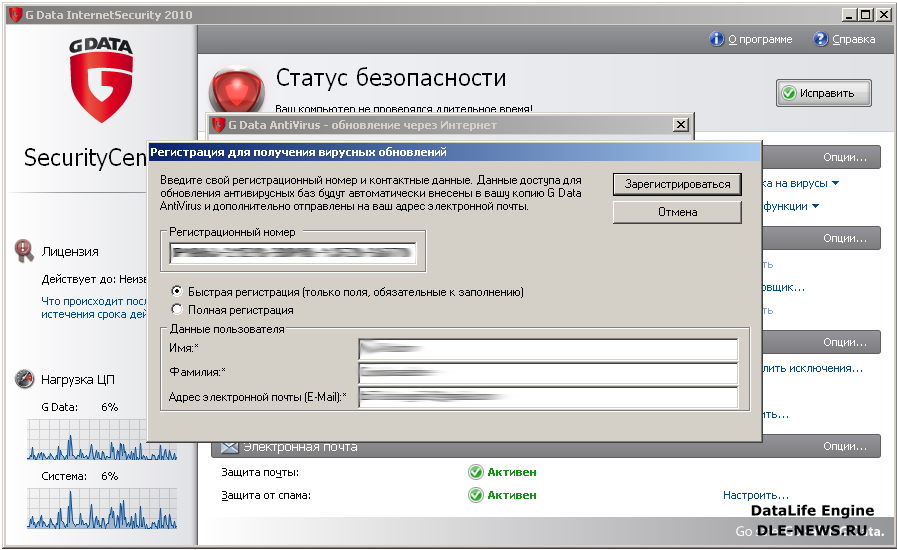Screen dimensions: 897x550
Task: Click the License ribbon icon
Action: point(24,251)
